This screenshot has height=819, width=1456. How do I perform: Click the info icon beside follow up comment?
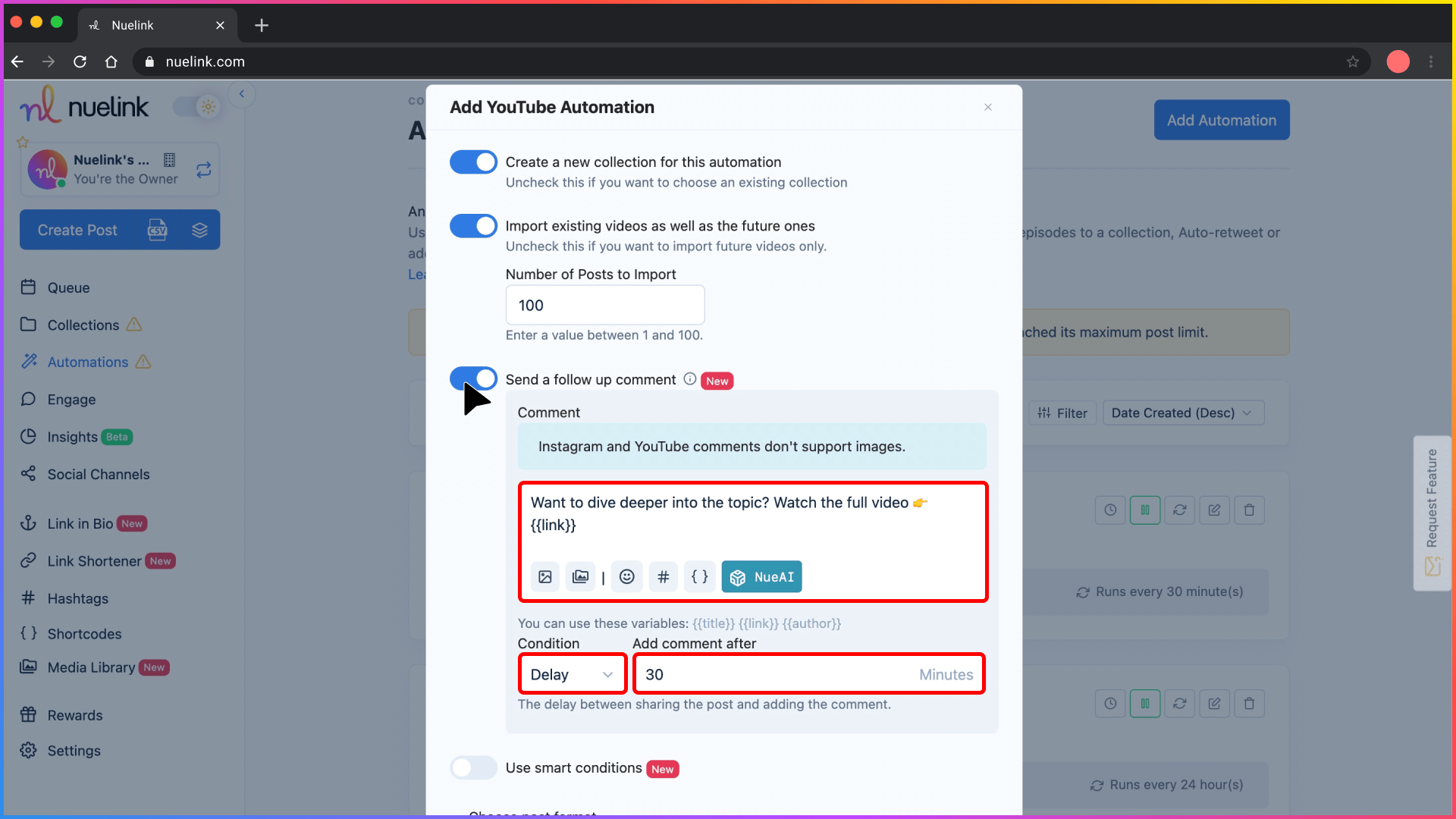point(689,379)
